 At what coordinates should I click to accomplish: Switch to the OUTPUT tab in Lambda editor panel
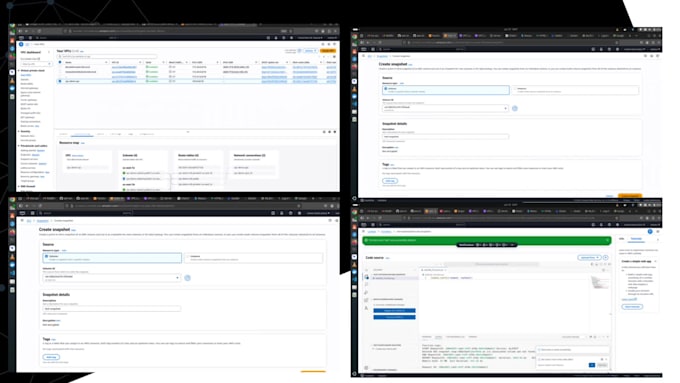[x=438, y=337]
